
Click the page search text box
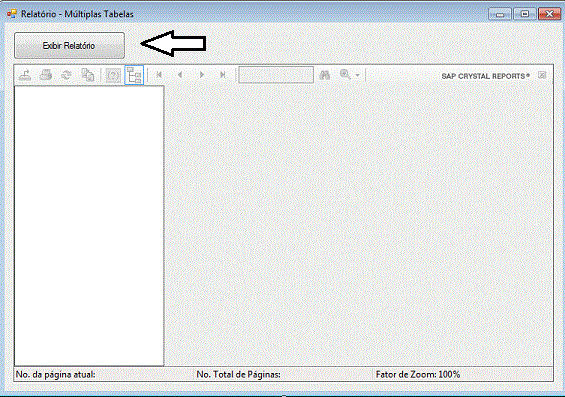coord(276,75)
